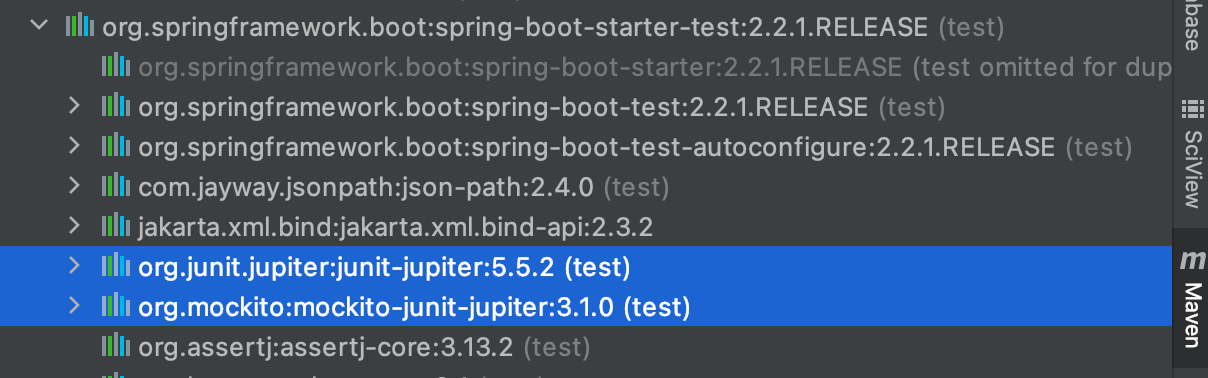
Task: Expand the org.junit.jupiter:junit-jupiter node
Action: 73,266
